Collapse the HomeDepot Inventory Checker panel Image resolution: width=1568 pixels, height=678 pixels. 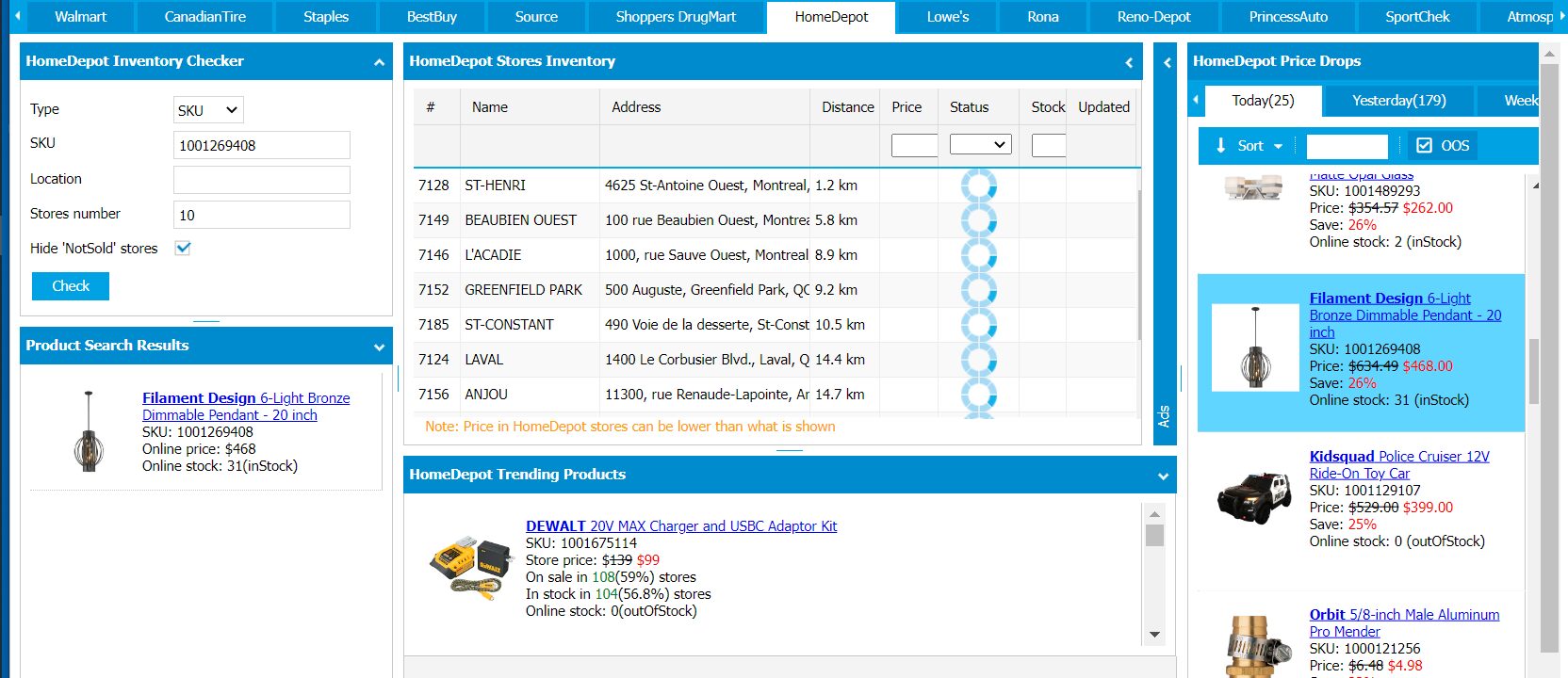click(x=379, y=62)
